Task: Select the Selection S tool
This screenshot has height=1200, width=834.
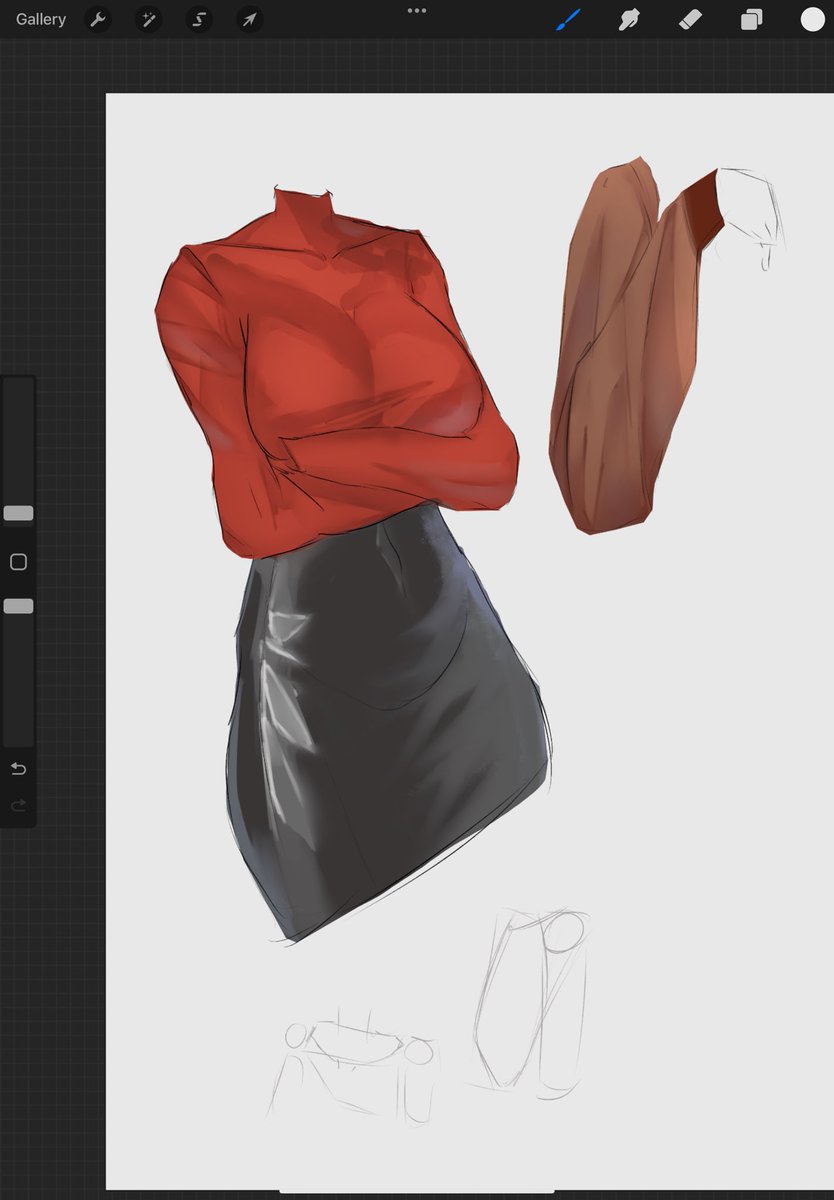Action: (x=199, y=19)
